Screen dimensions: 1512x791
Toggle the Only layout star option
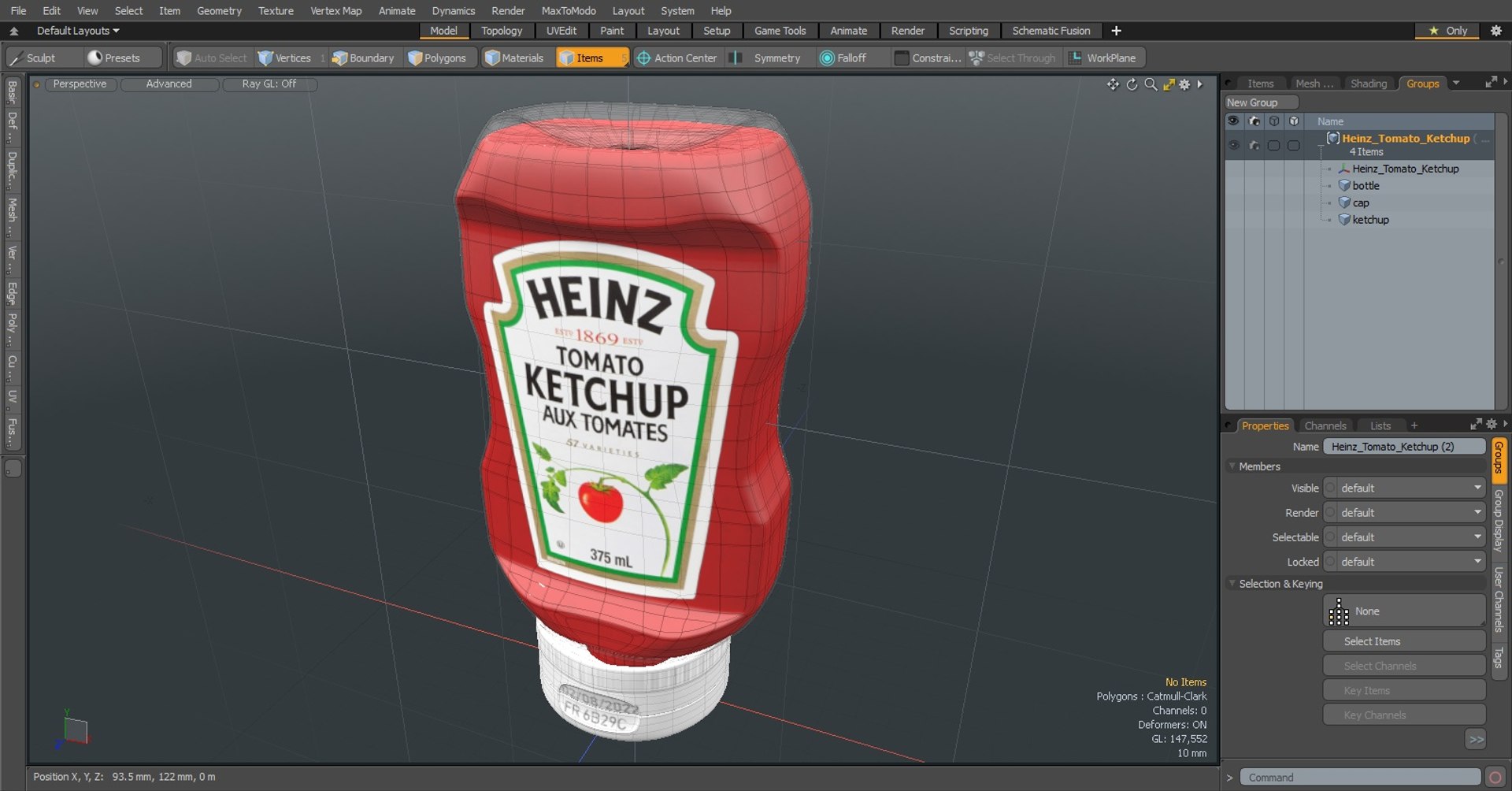pos(1449,31)
